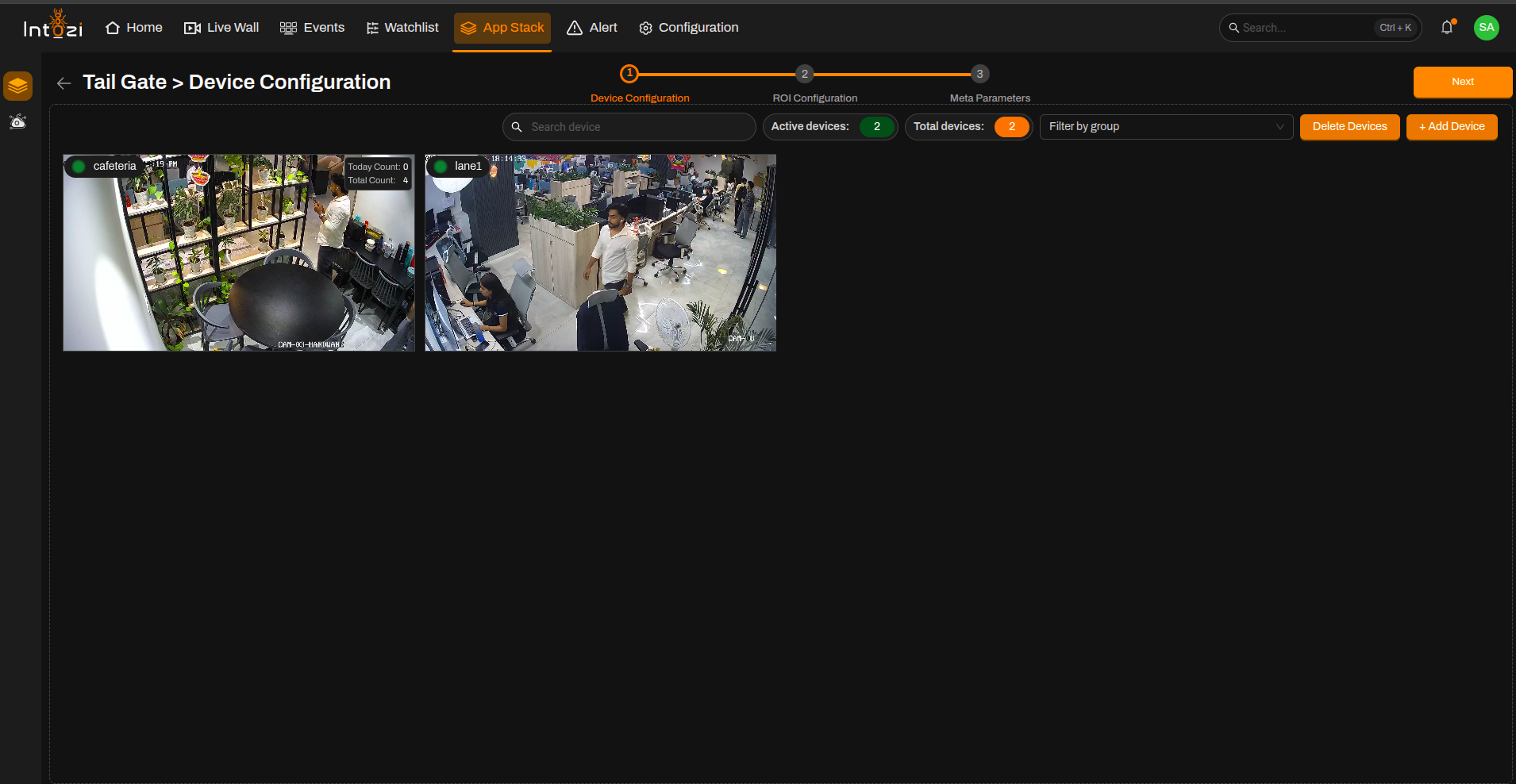Image resolution: width=1516 pixels, height=784 pixels.
Task: Expand the Filter by group dropdown
Action: (1166, 127)
